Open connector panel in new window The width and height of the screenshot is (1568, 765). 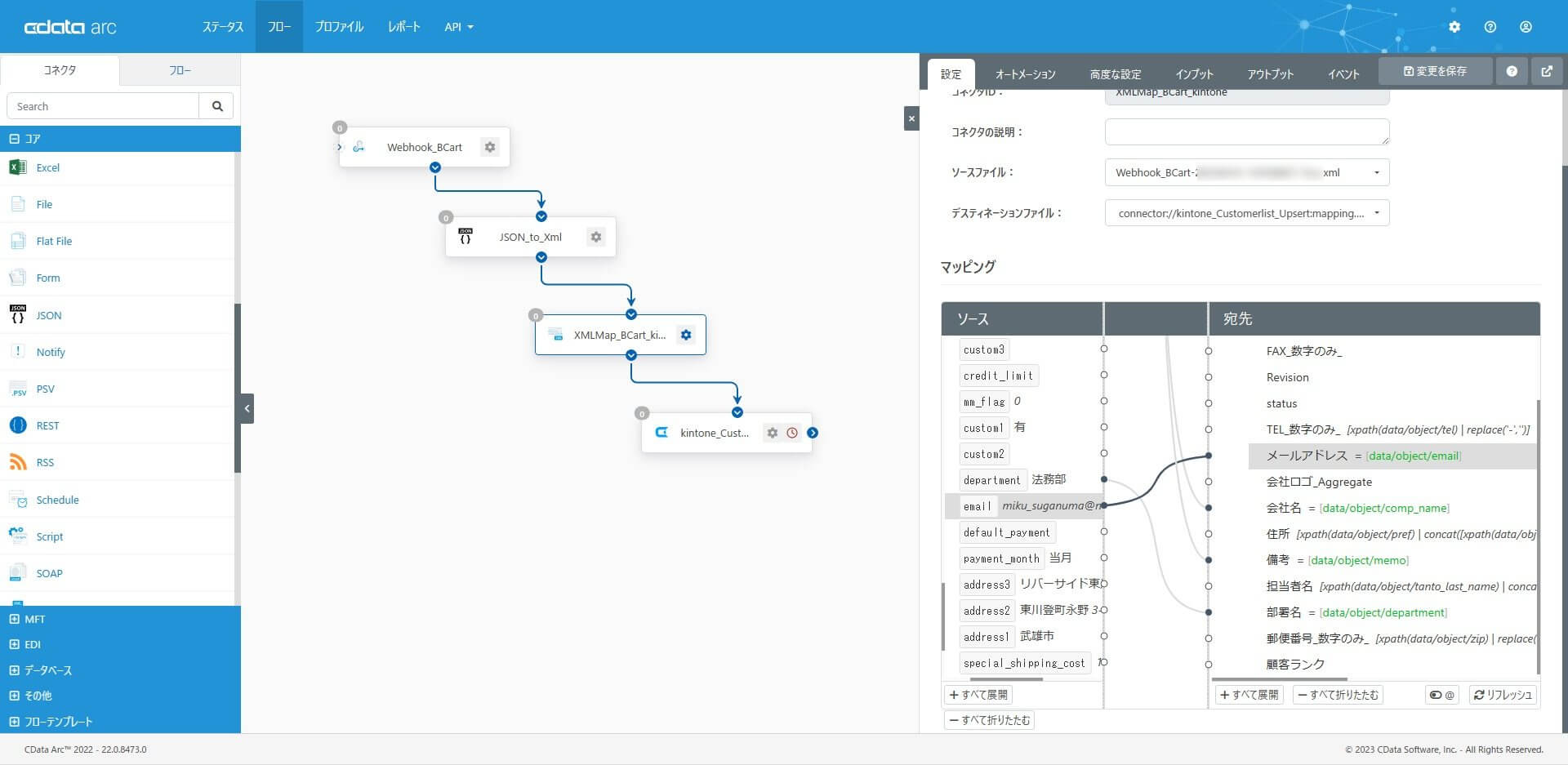tap(1547, 71)
